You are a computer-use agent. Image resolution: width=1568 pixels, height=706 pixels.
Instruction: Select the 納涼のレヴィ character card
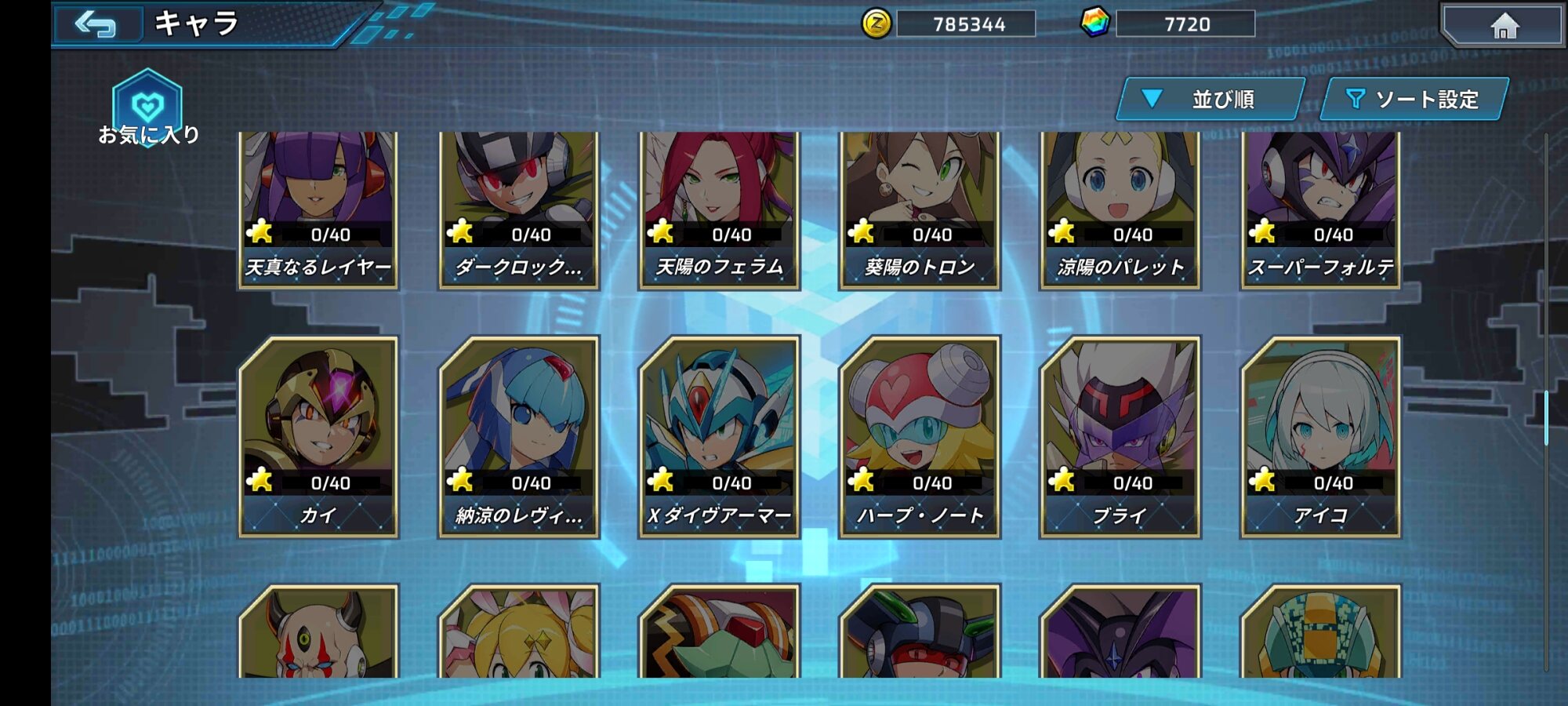click(519, 437)
